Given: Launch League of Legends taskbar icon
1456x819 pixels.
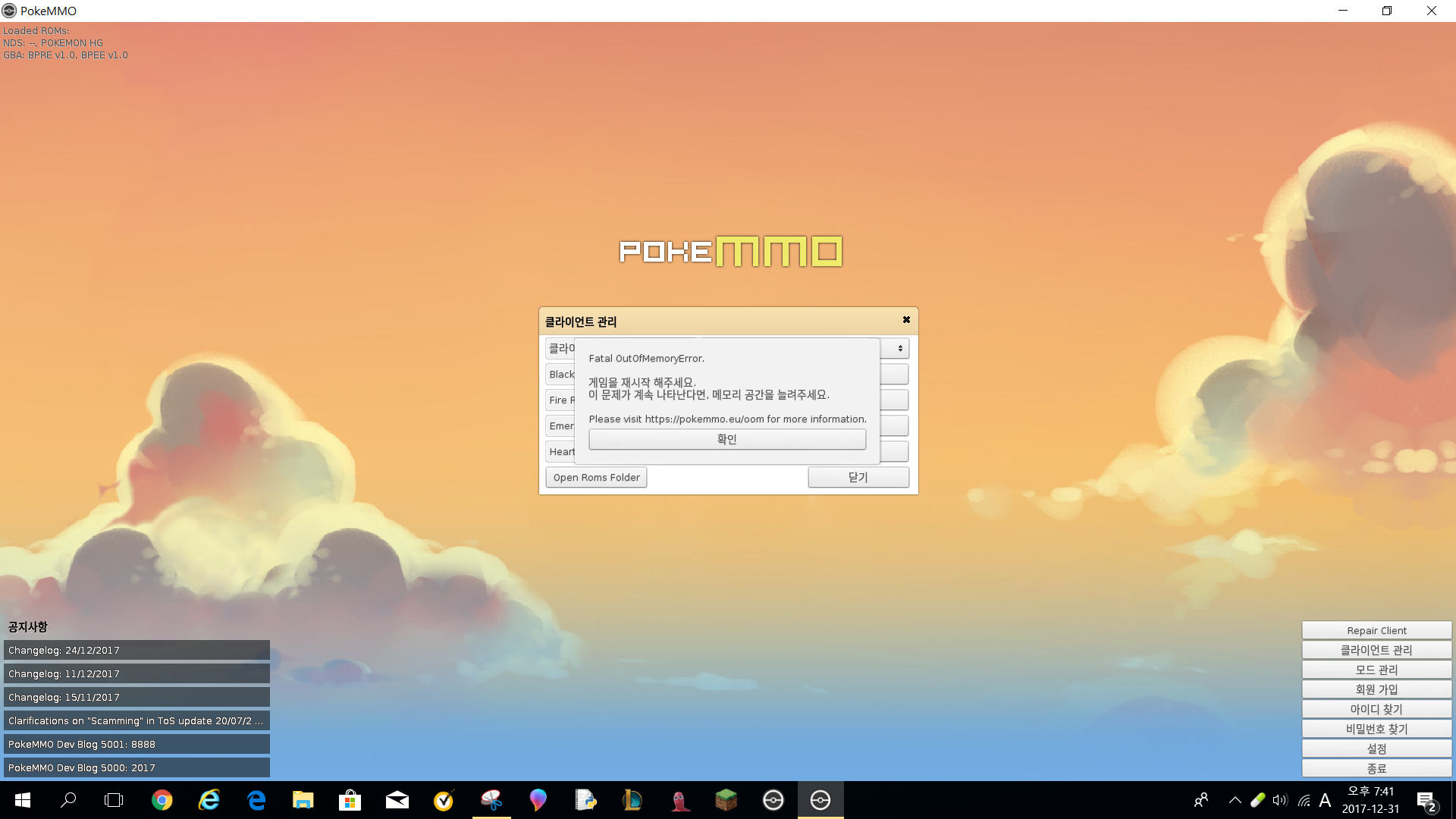Looking at the screenshot, I should click(632, 800).
